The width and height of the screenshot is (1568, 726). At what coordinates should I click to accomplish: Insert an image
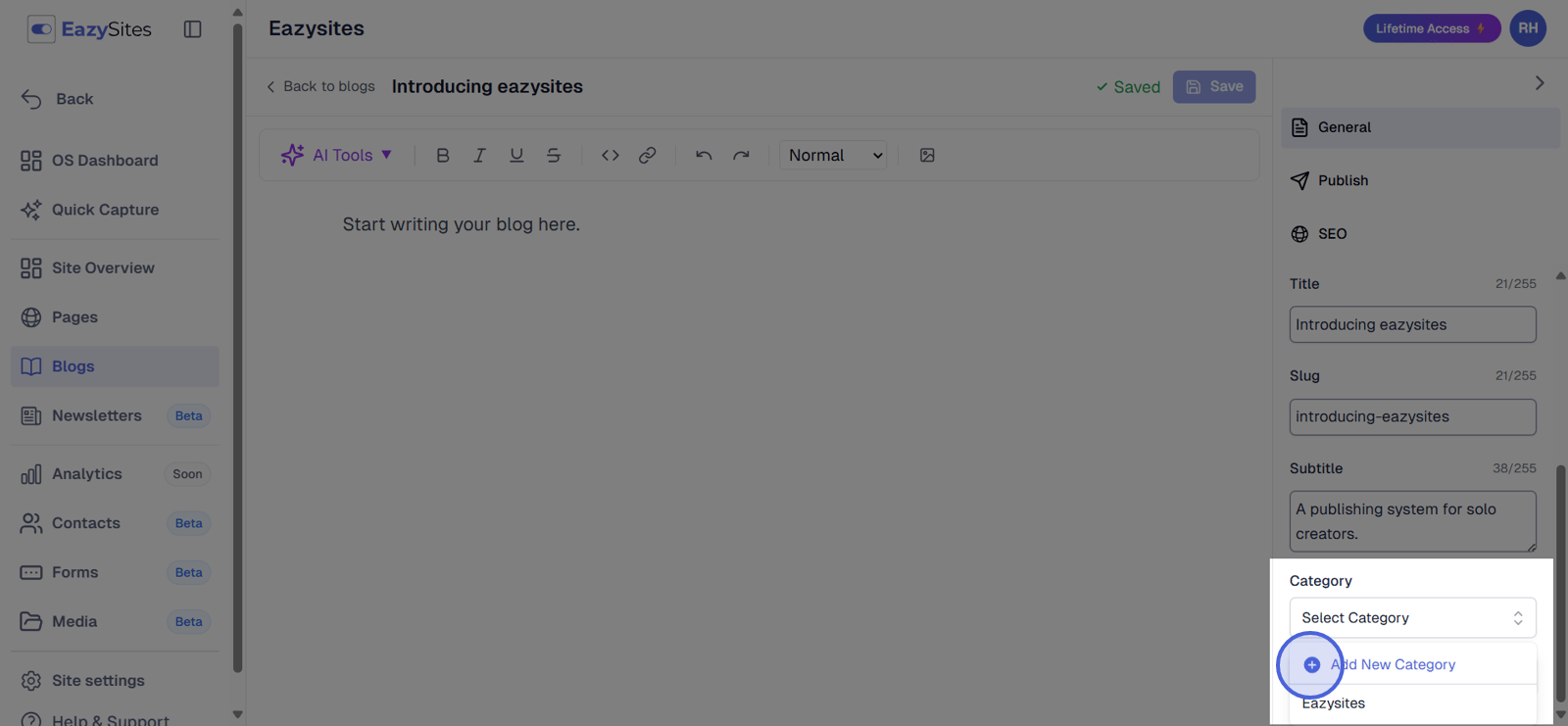tap(927, 155)
